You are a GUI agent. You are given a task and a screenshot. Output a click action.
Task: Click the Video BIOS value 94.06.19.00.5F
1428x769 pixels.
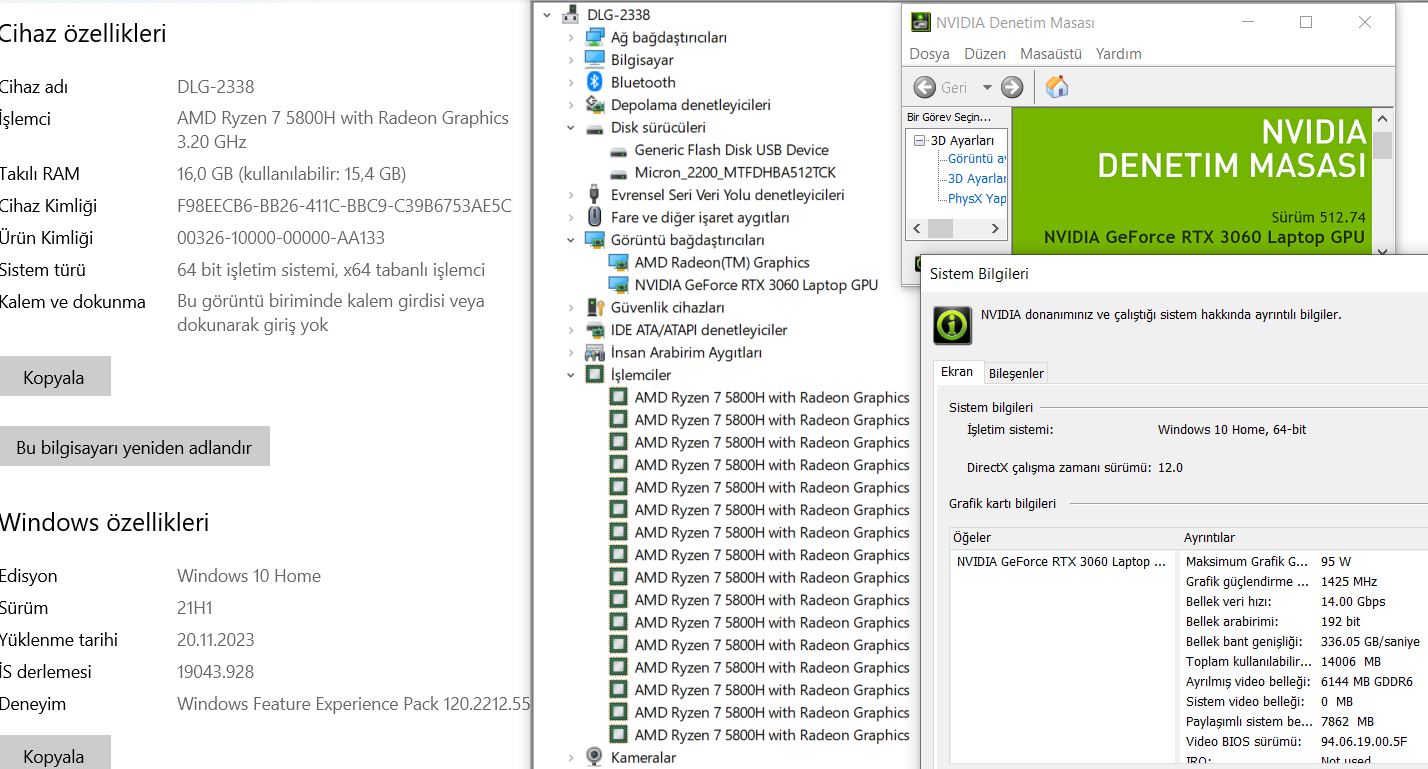(1364, 741)
